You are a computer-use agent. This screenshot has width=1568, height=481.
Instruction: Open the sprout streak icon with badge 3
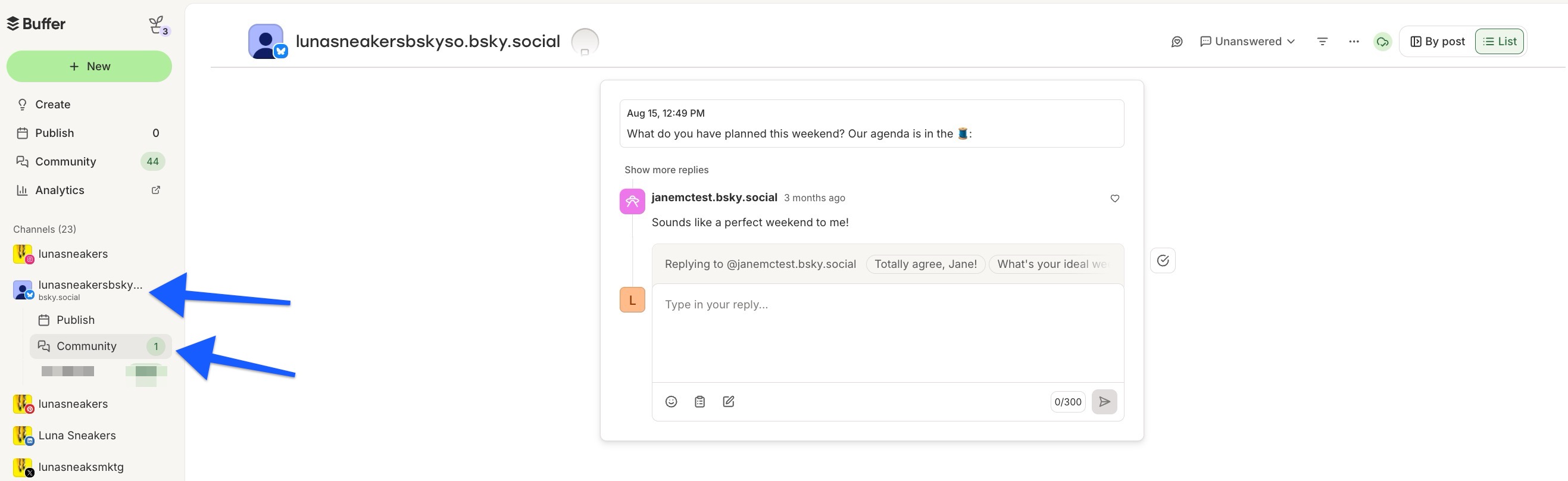(x=158, y=26)
